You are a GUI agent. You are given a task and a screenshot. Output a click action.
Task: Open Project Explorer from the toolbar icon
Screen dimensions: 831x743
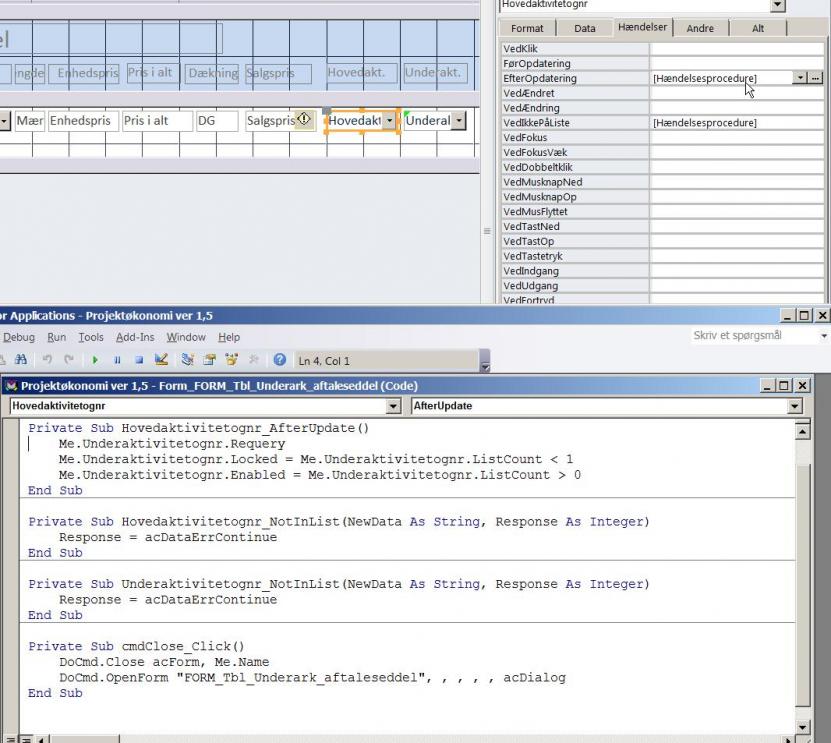tap(187, 360)
